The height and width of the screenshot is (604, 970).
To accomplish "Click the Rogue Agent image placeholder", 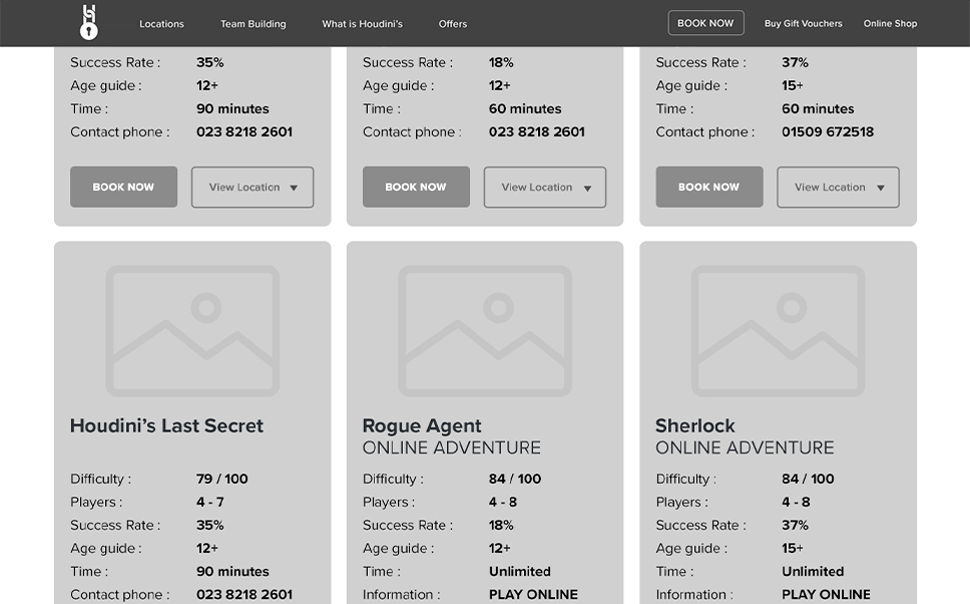I will (x=485, y=330).
